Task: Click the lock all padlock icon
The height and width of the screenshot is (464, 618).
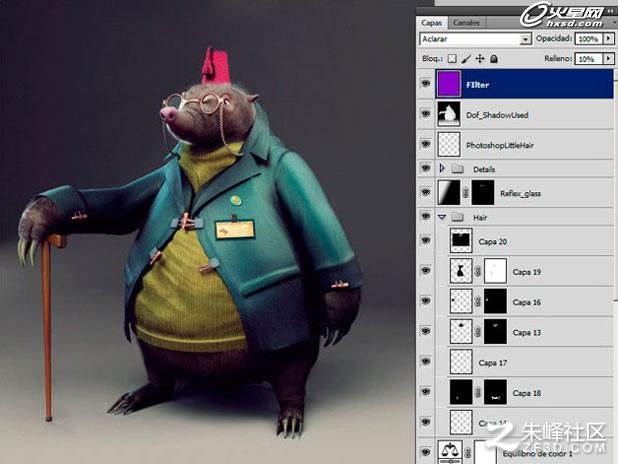Action: coord(494,59)
